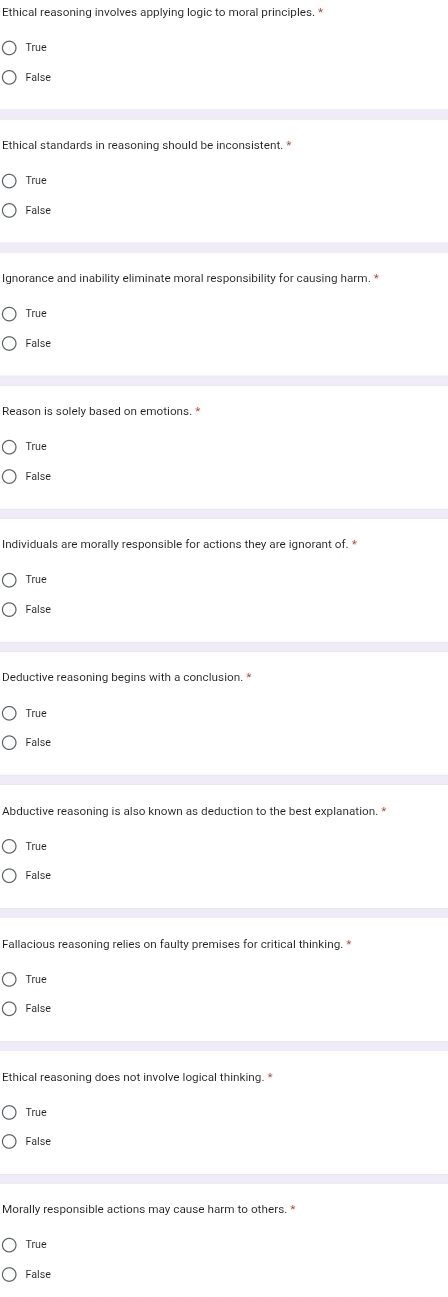Select False for ethical reasoning not involving logic
Screen dimensions: 448x1297
click(x=10, y=1142)
